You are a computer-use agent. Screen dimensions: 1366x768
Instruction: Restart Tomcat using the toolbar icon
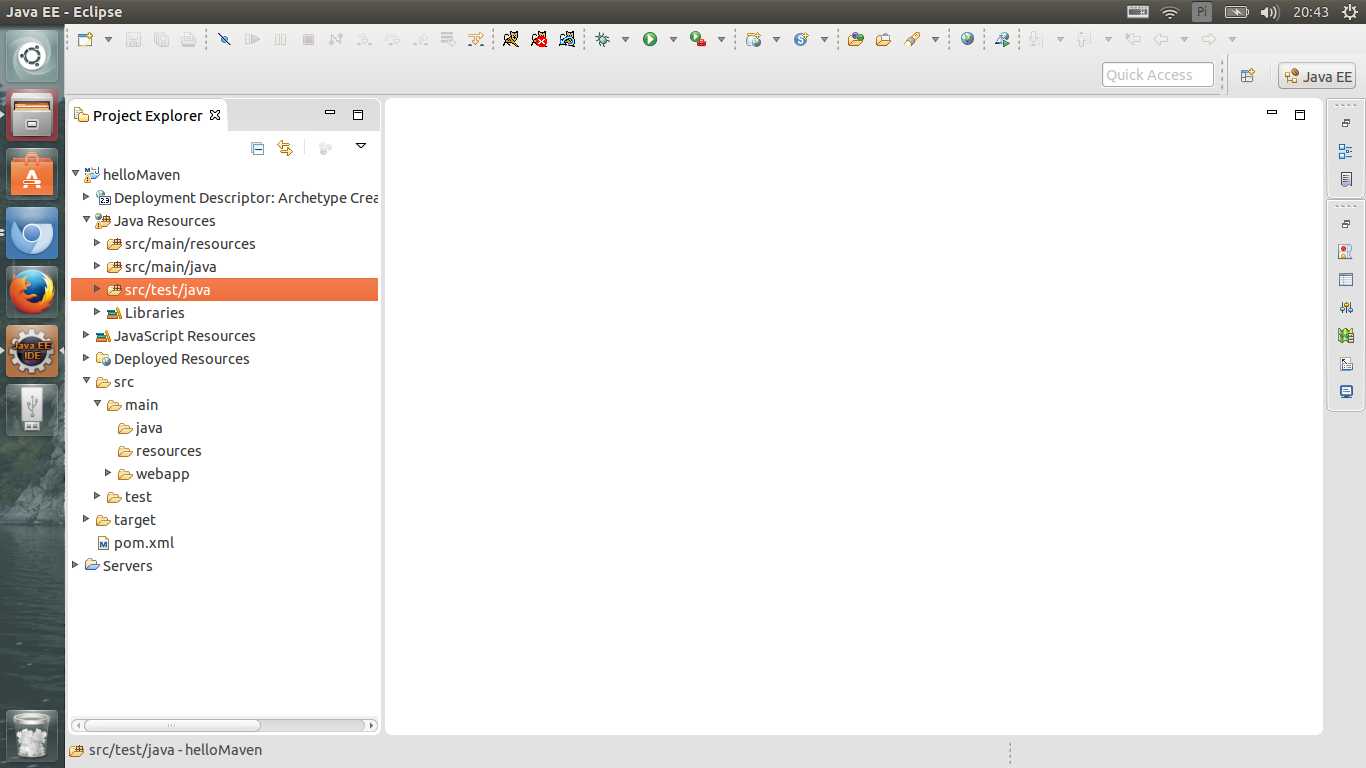click(567, 39)
